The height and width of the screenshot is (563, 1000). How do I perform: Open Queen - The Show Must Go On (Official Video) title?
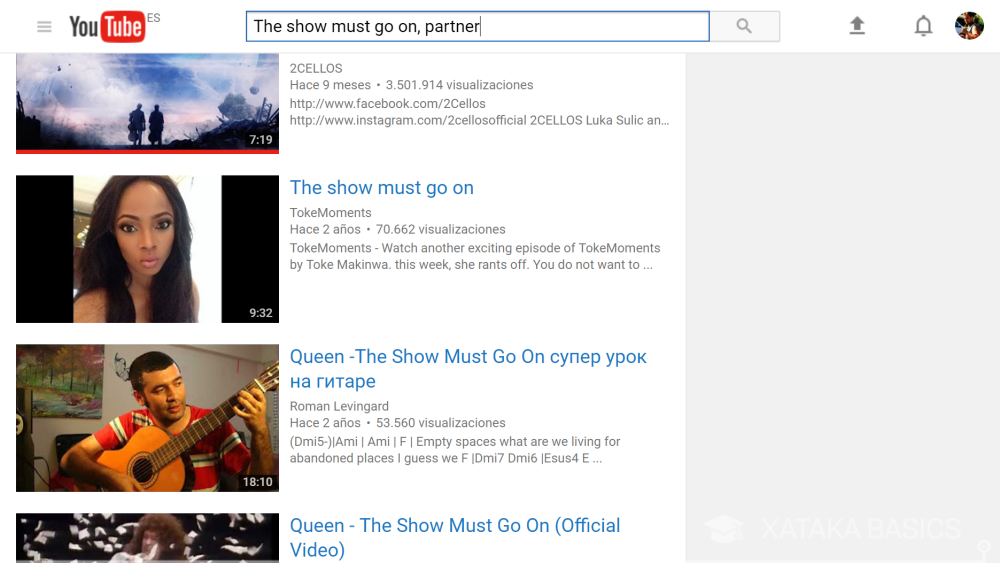point(455,537)
